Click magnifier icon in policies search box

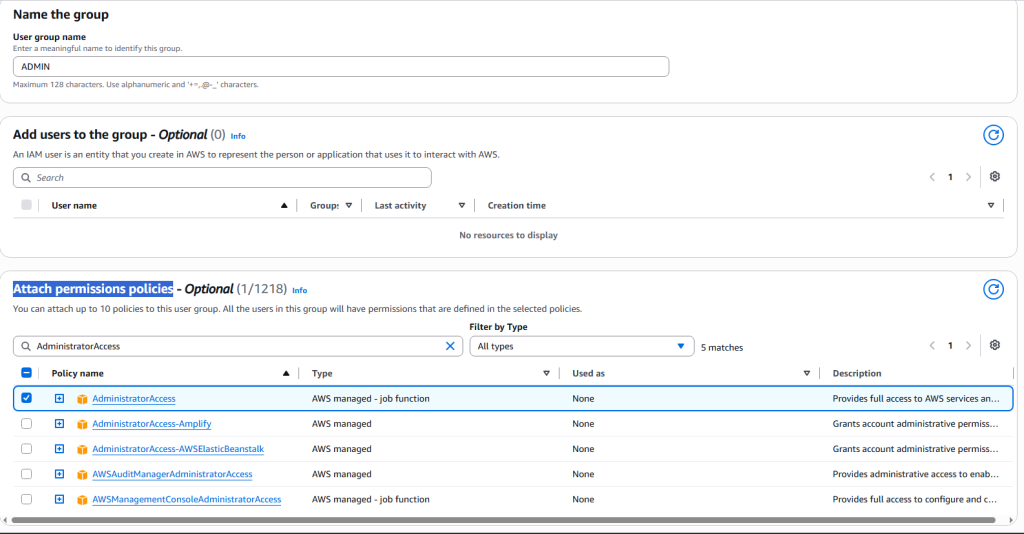coord(25,346)
